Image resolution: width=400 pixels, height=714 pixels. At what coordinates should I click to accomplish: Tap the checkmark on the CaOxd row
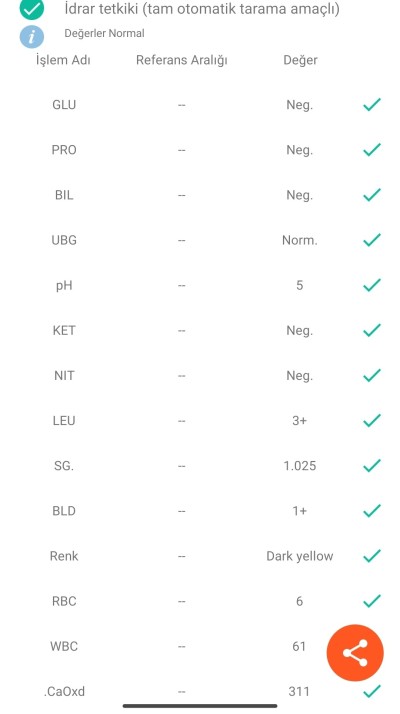(x=372, y=691)
